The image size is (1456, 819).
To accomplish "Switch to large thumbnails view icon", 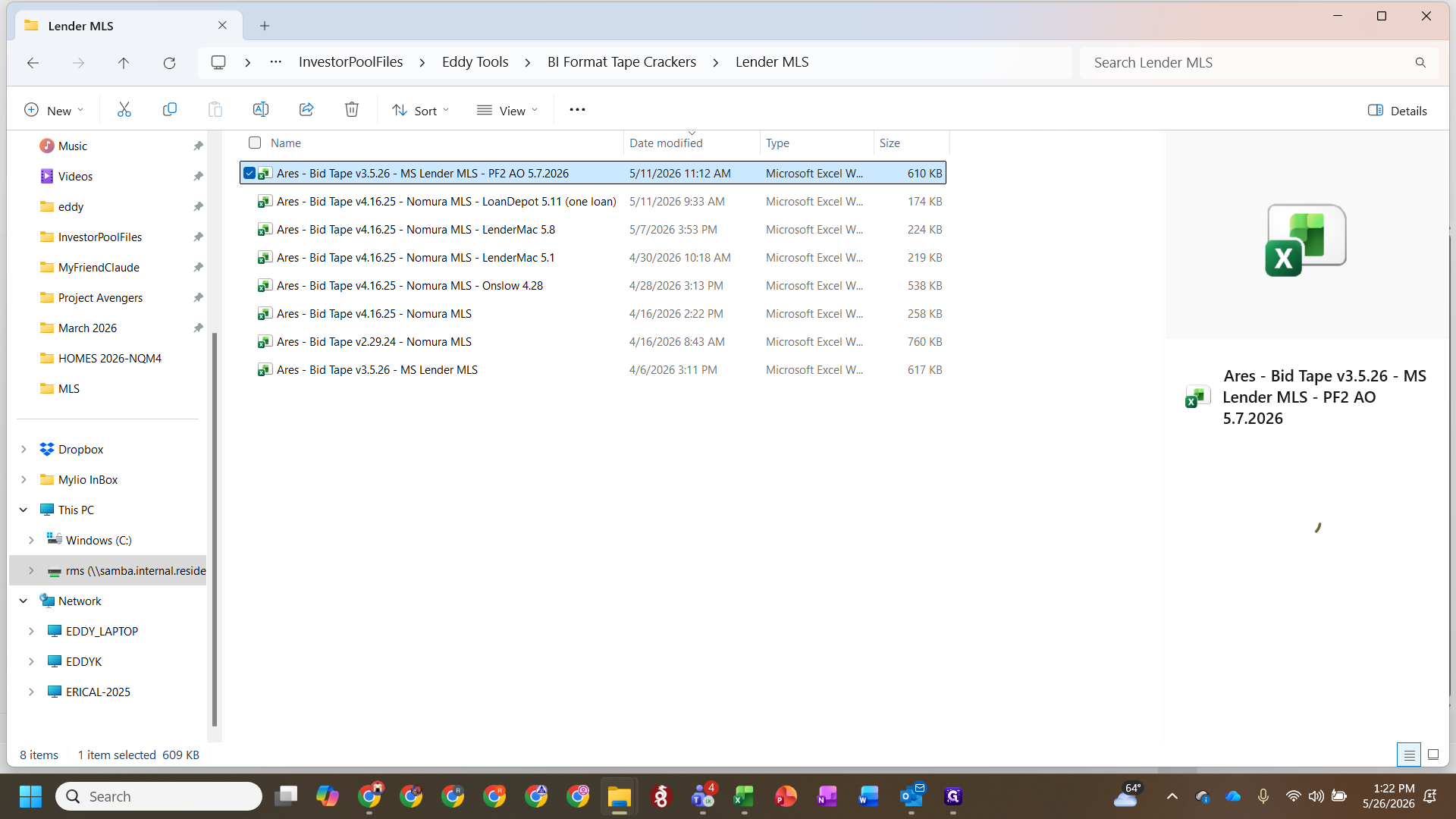I will [x=1433, y=755].
